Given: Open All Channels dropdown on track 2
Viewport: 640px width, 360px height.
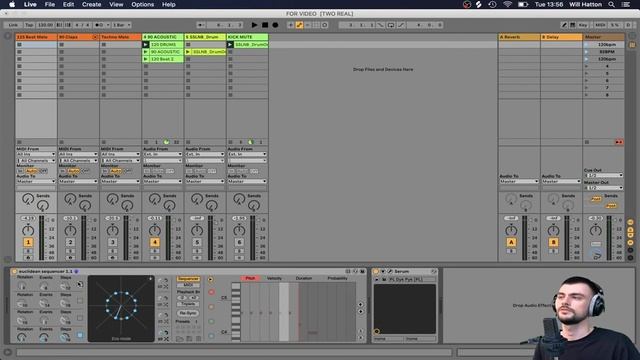Looking at the screenshot, I should [78, 160].
